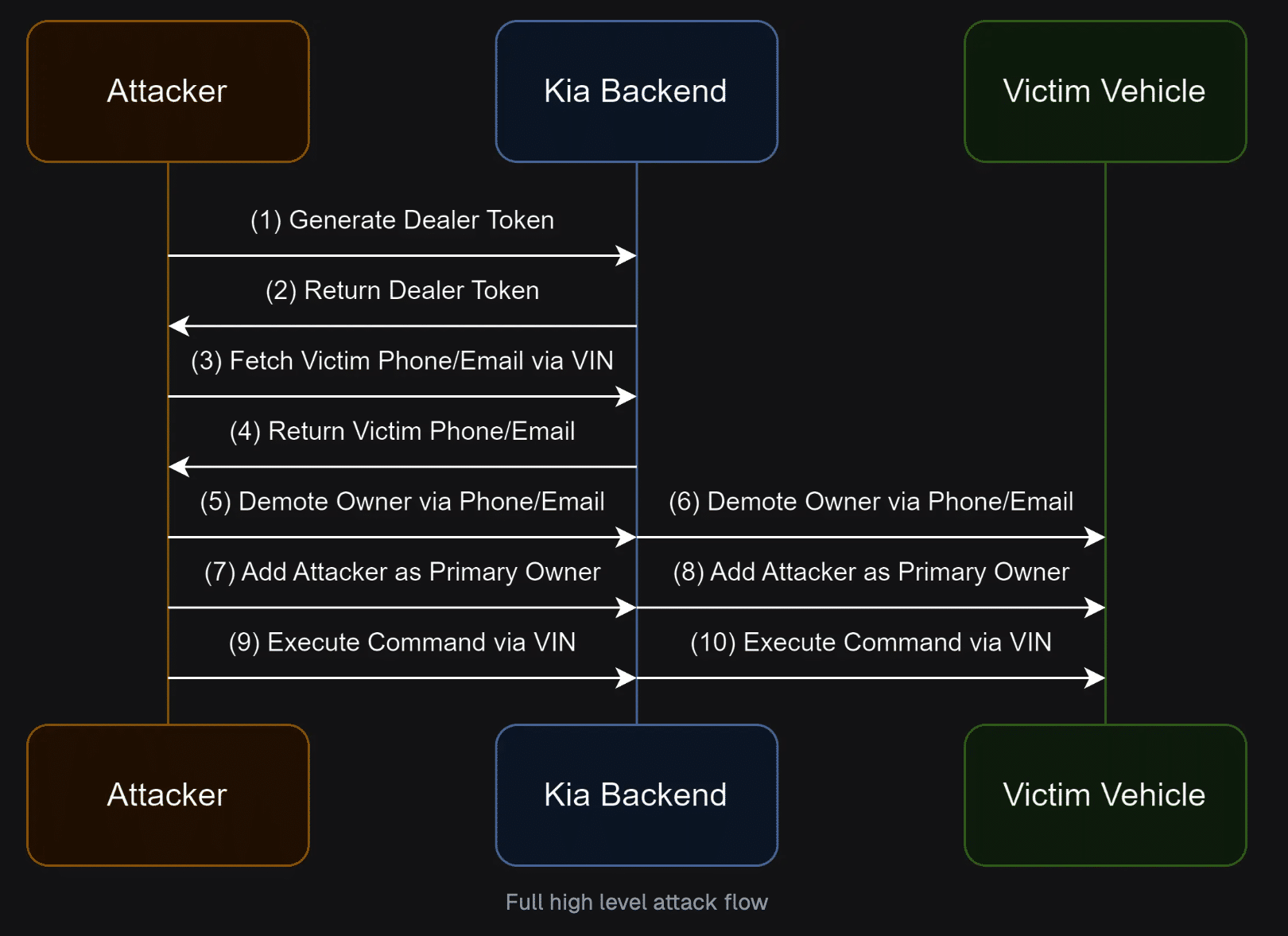The image size is (1288, 936).
Task: Select the top Kia Backend box
Action: (636, 91)
